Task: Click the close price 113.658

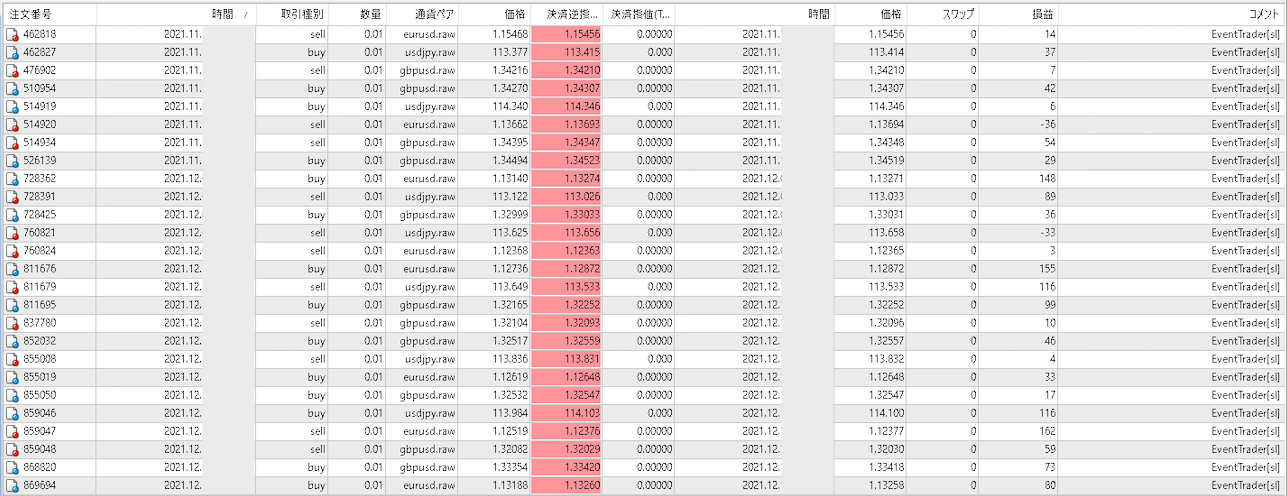Action: click(x=886, y=232)
